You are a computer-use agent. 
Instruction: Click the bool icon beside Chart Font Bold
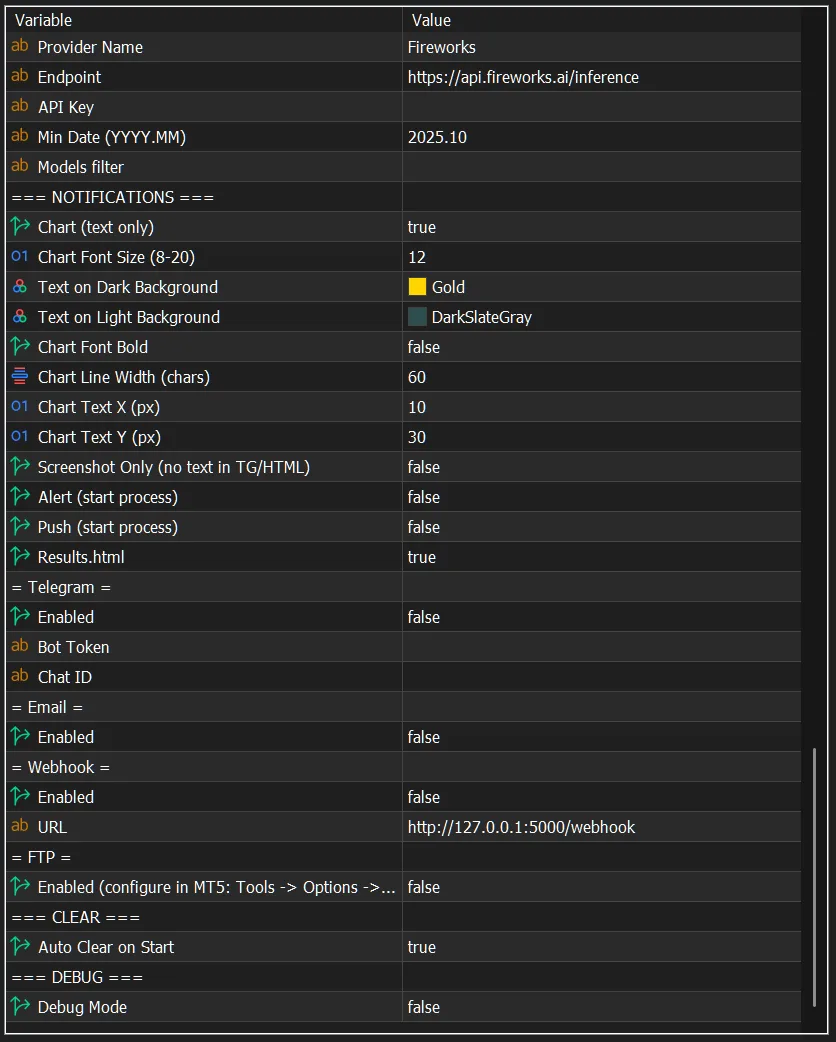click(x=20, y=346)
